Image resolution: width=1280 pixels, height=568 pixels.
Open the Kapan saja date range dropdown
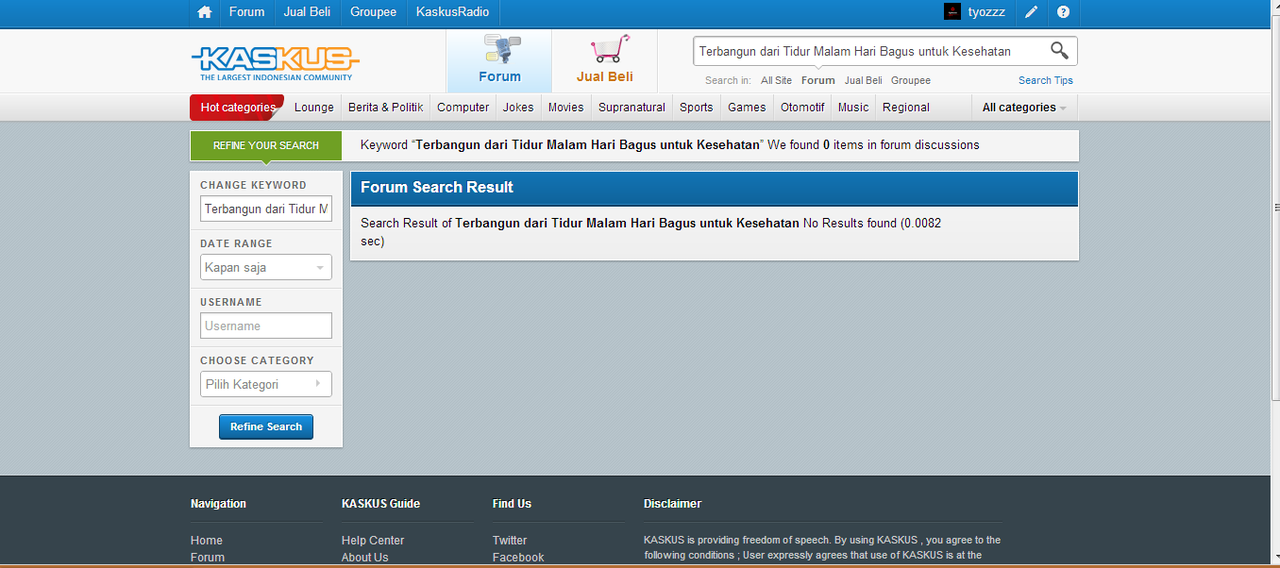[x=266, y=267]
